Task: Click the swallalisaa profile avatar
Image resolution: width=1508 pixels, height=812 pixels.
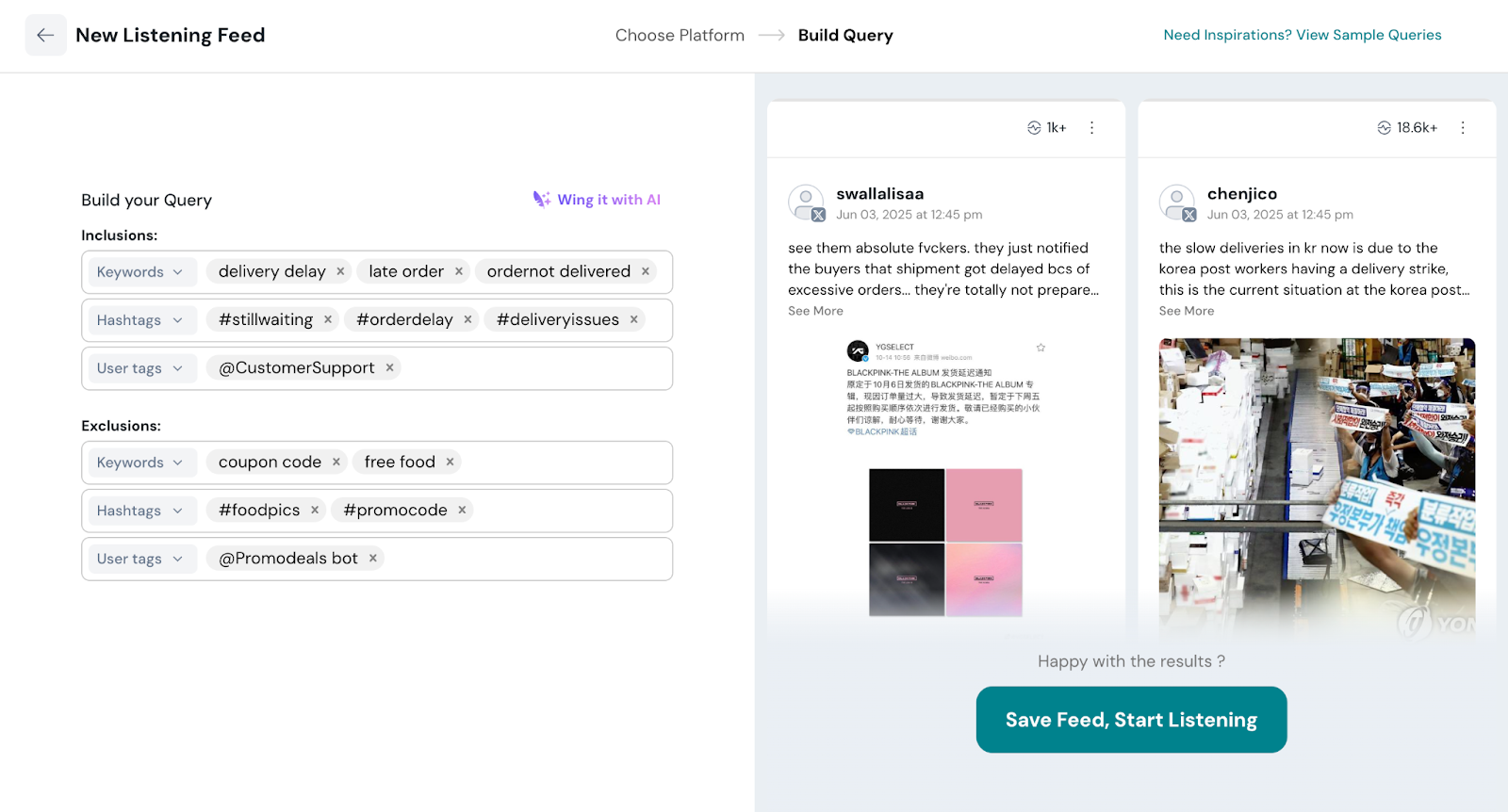Action: 806,203
